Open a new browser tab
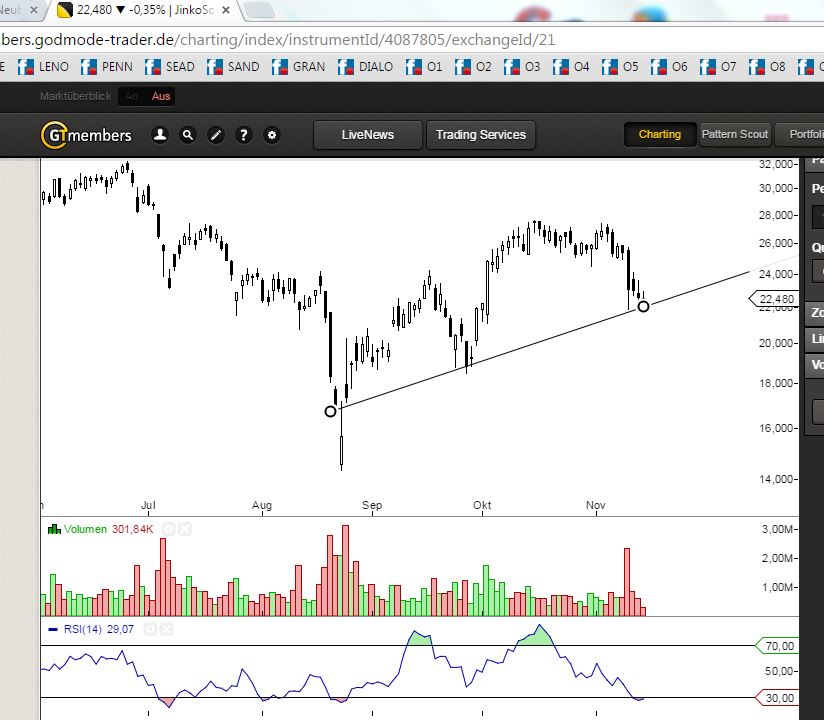 pyautogui.click(x=260, y=10)
